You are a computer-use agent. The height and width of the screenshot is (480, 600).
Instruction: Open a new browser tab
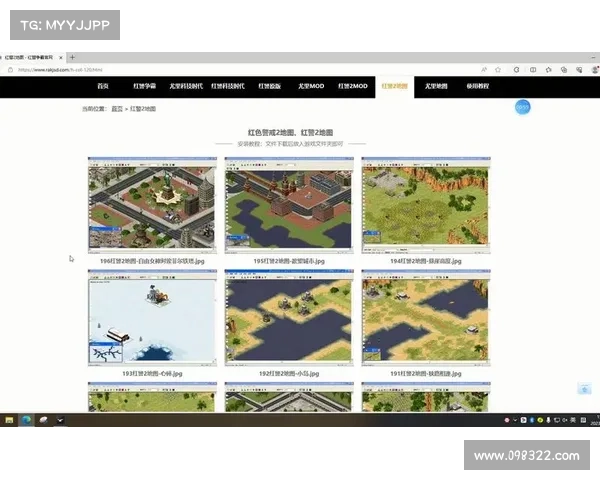72,57
